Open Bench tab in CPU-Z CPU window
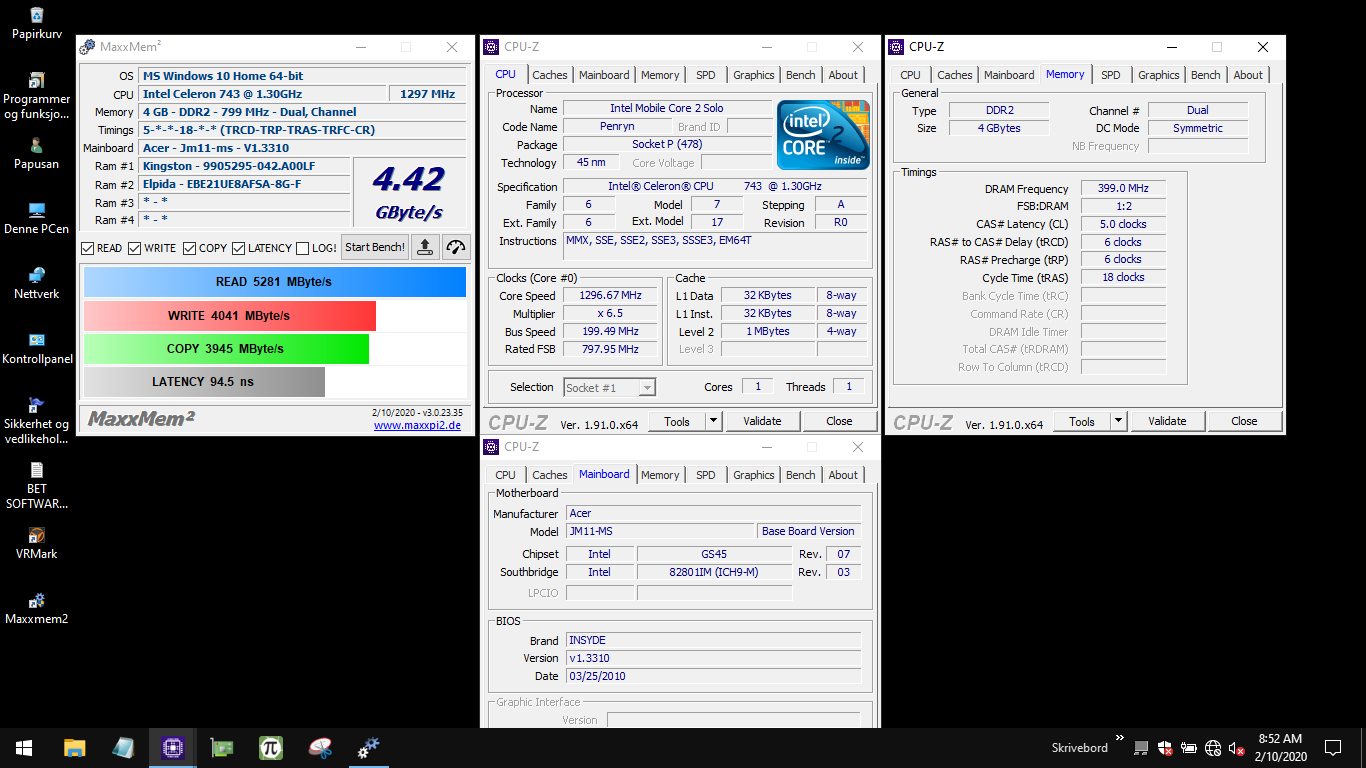The image size is (1366, 768). [x=801, y=75]
